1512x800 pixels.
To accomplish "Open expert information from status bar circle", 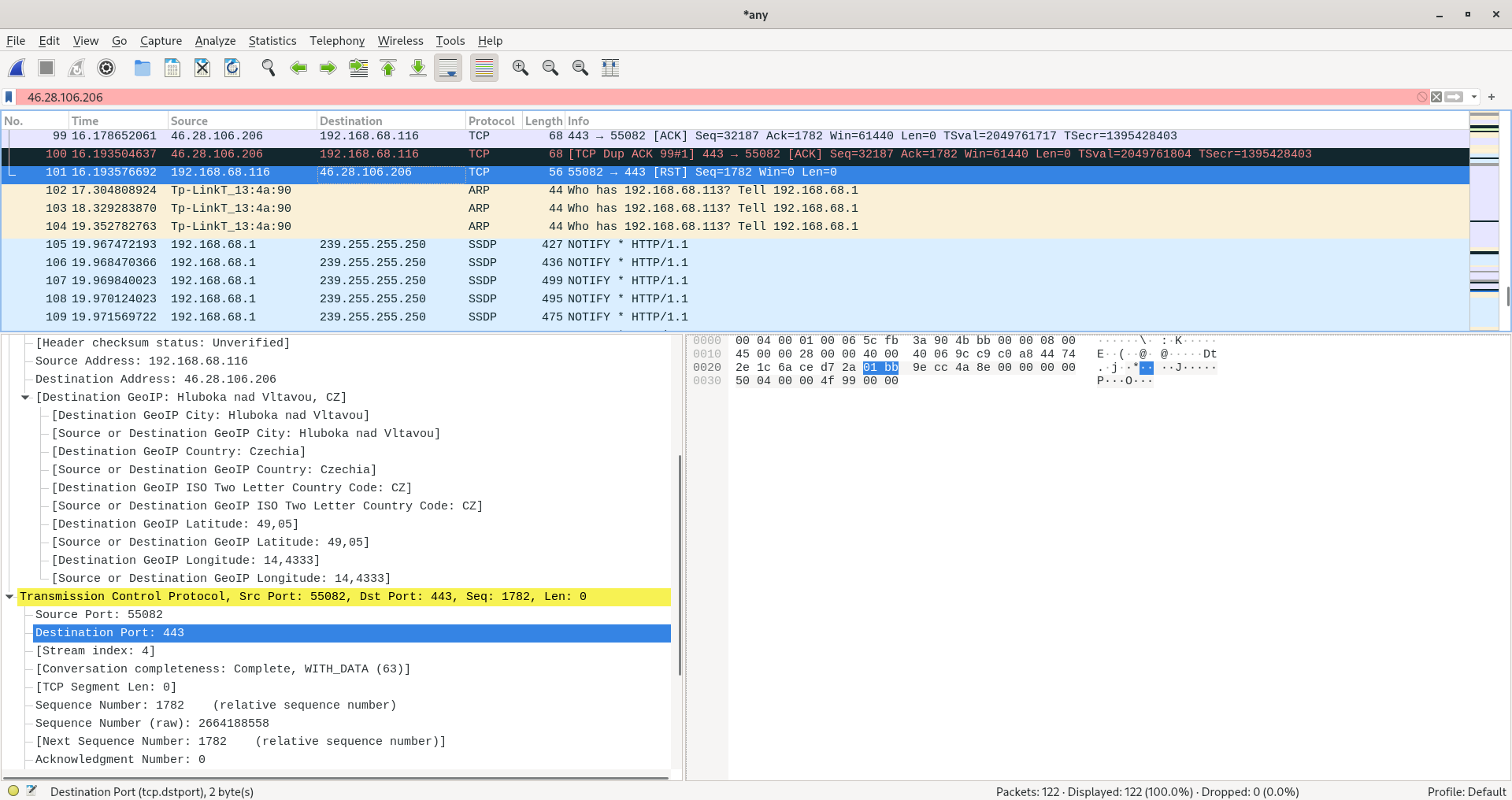I will click(x=13, y=791).
